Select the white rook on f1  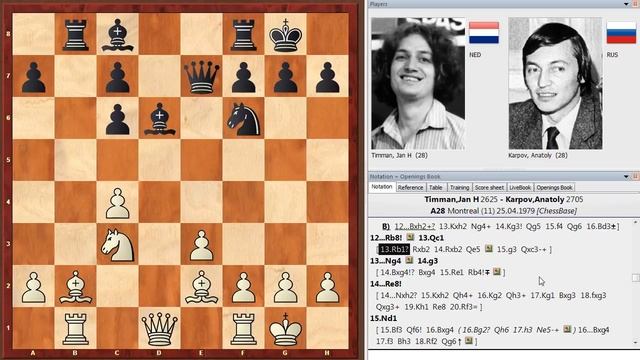244,329
